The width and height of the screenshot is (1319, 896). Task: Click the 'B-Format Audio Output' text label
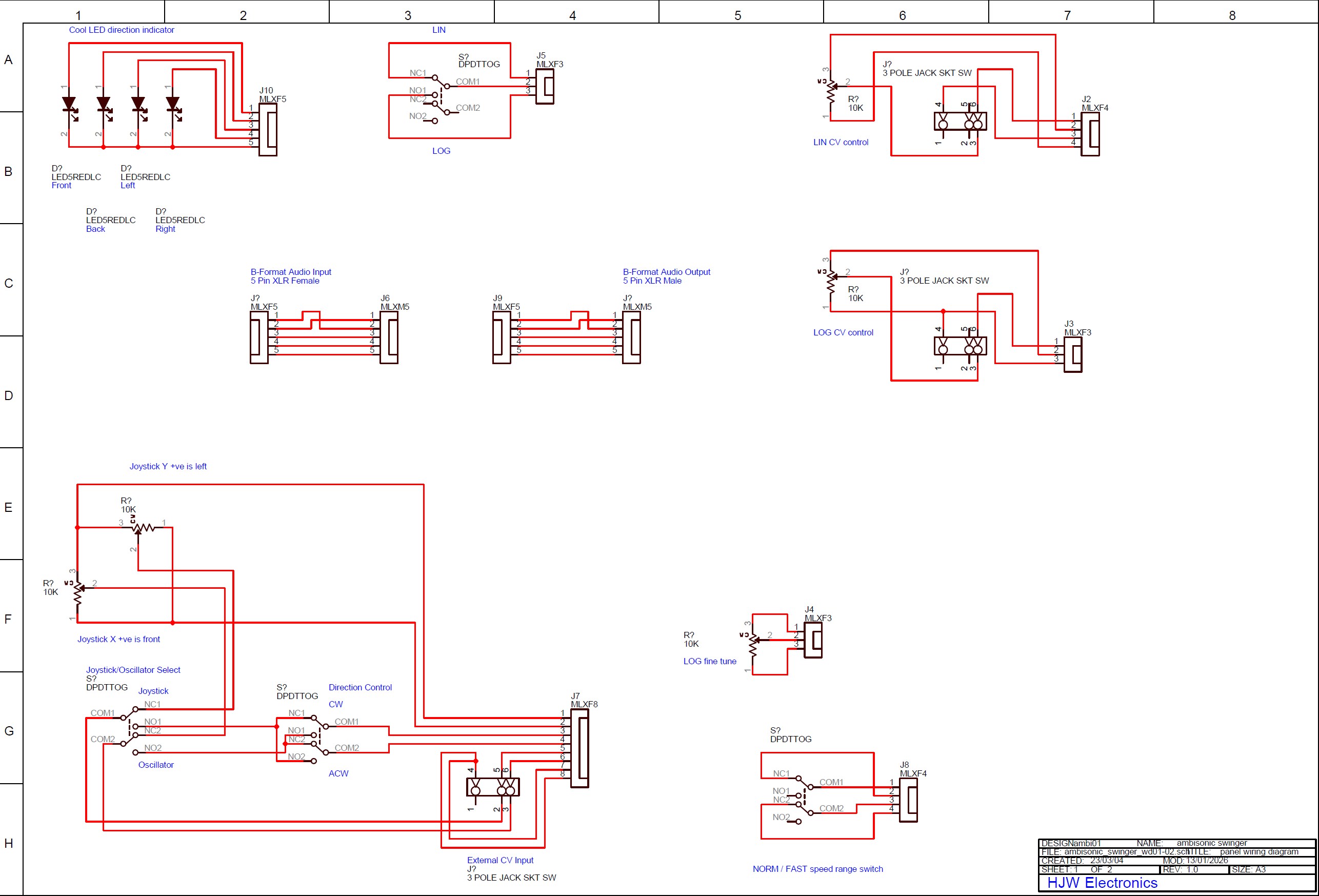click(666, 272)
